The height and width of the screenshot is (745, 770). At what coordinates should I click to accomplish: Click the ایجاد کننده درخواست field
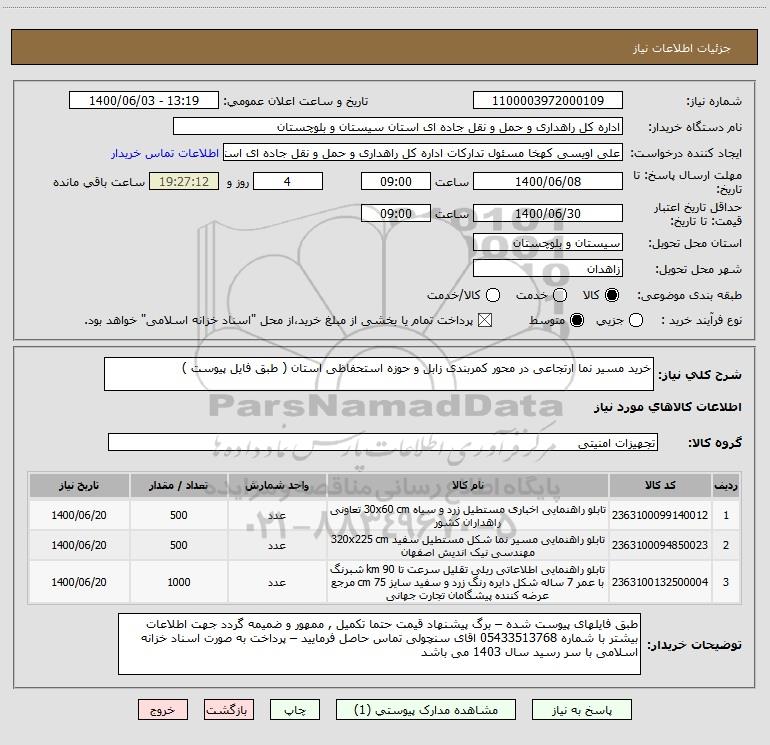click(423, 152)
